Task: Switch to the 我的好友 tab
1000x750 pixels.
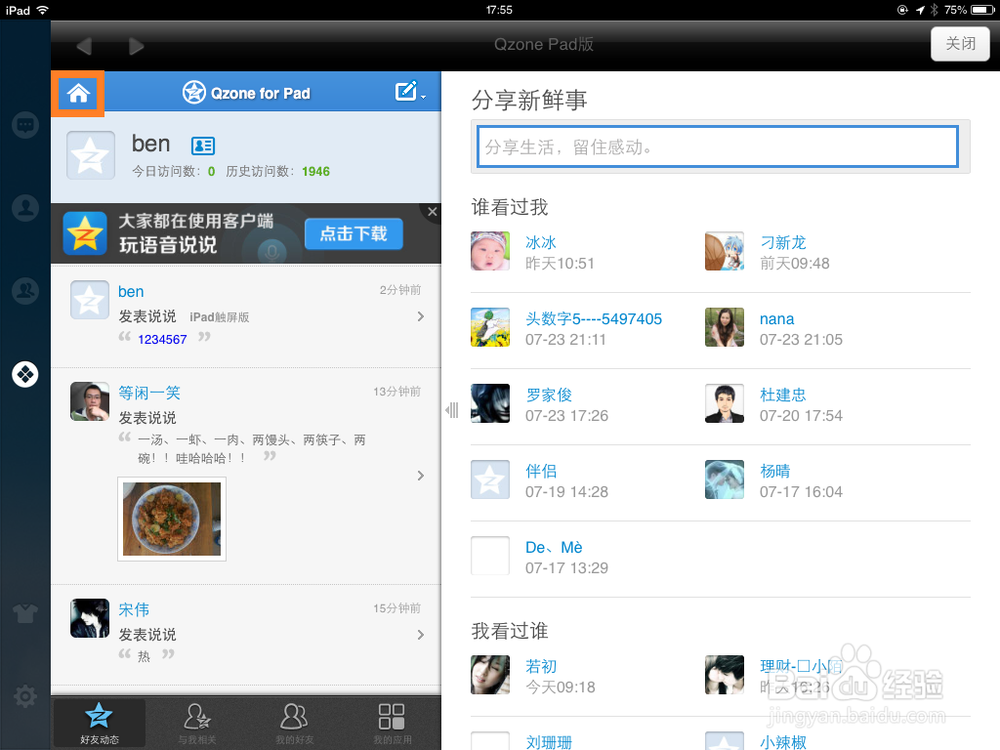Action: [x=293, y=722]
